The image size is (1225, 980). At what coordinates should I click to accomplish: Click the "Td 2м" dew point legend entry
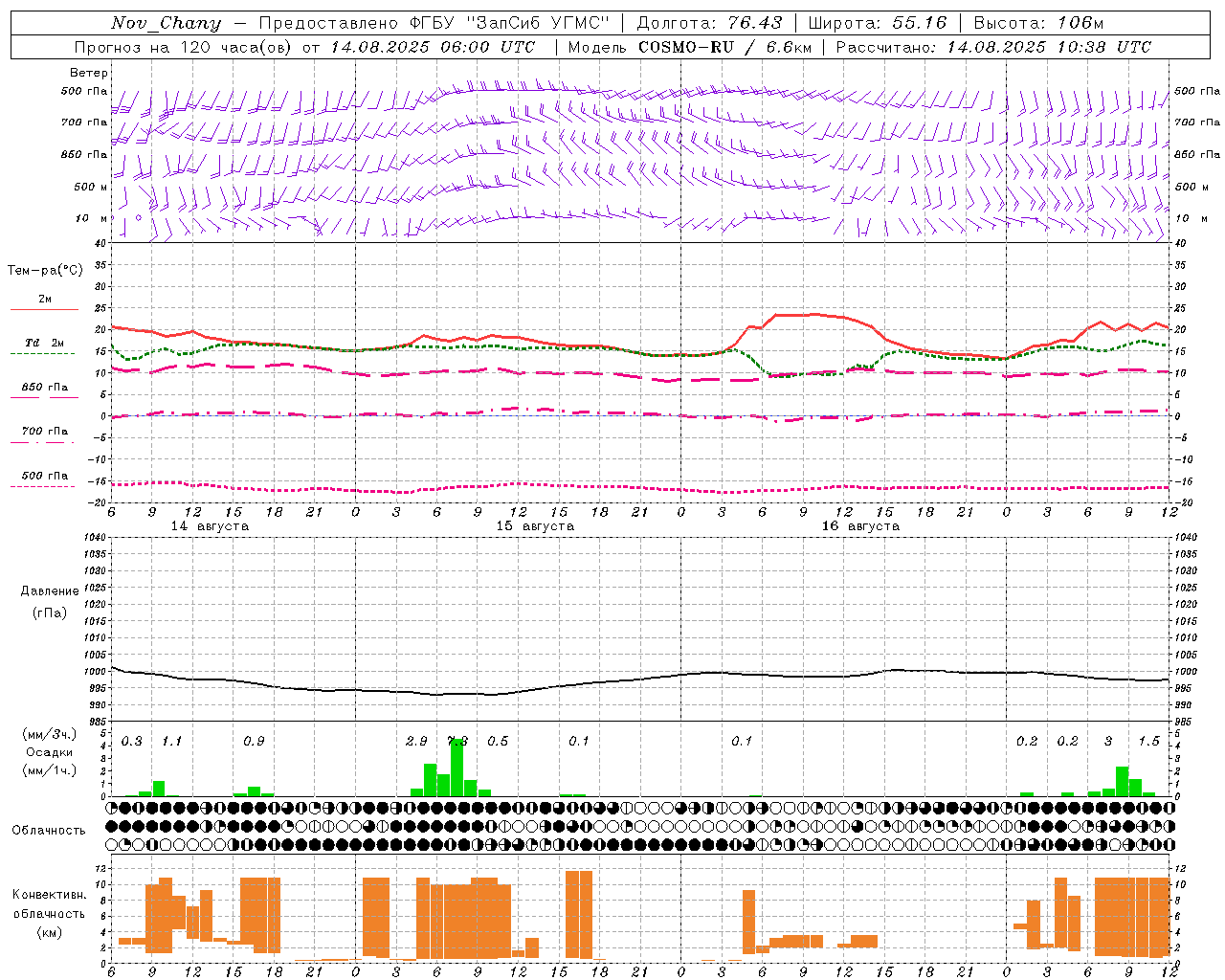pyautogui.click(x=44, y=347)
